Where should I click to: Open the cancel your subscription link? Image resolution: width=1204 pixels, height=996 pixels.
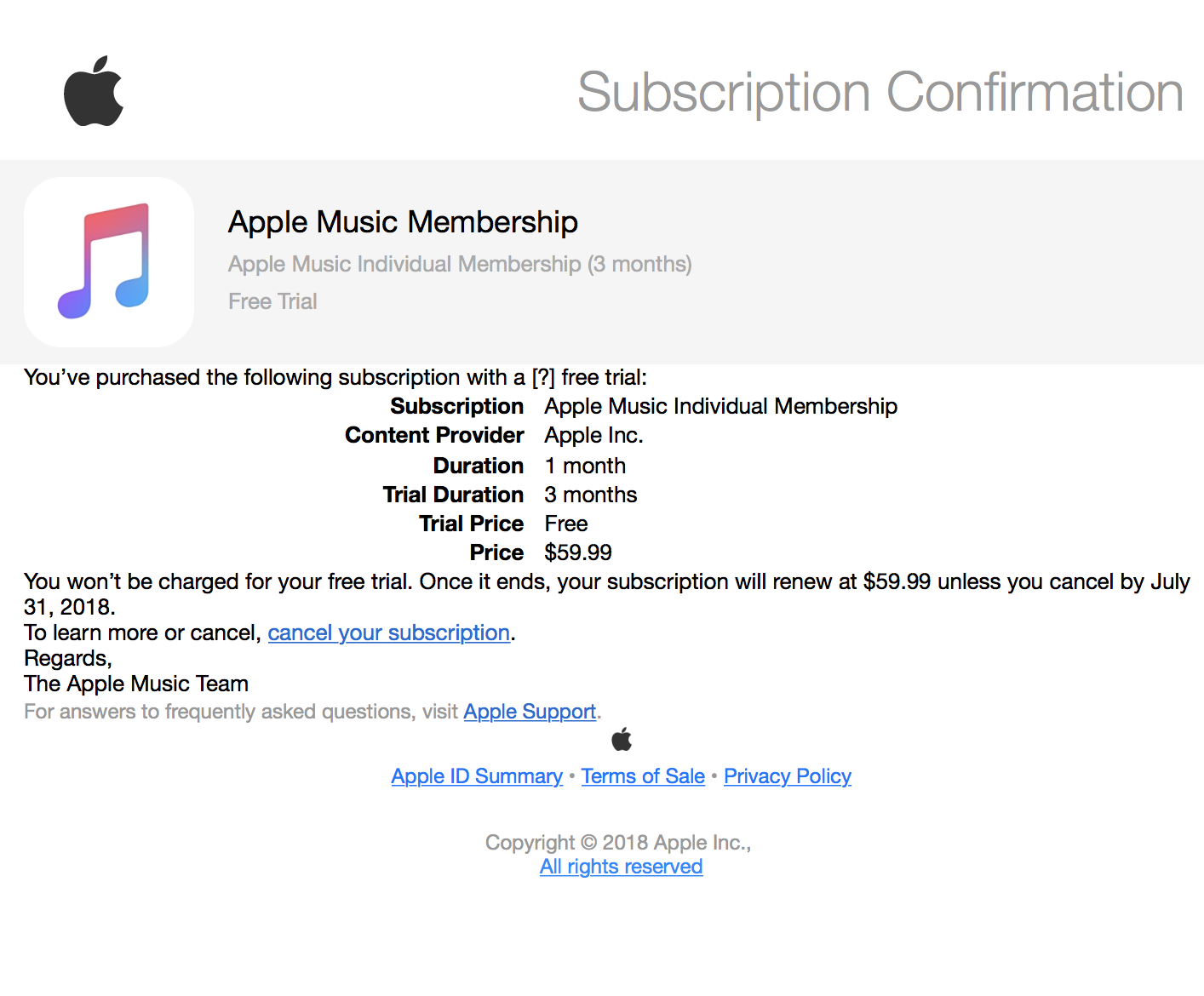(389, 633)
